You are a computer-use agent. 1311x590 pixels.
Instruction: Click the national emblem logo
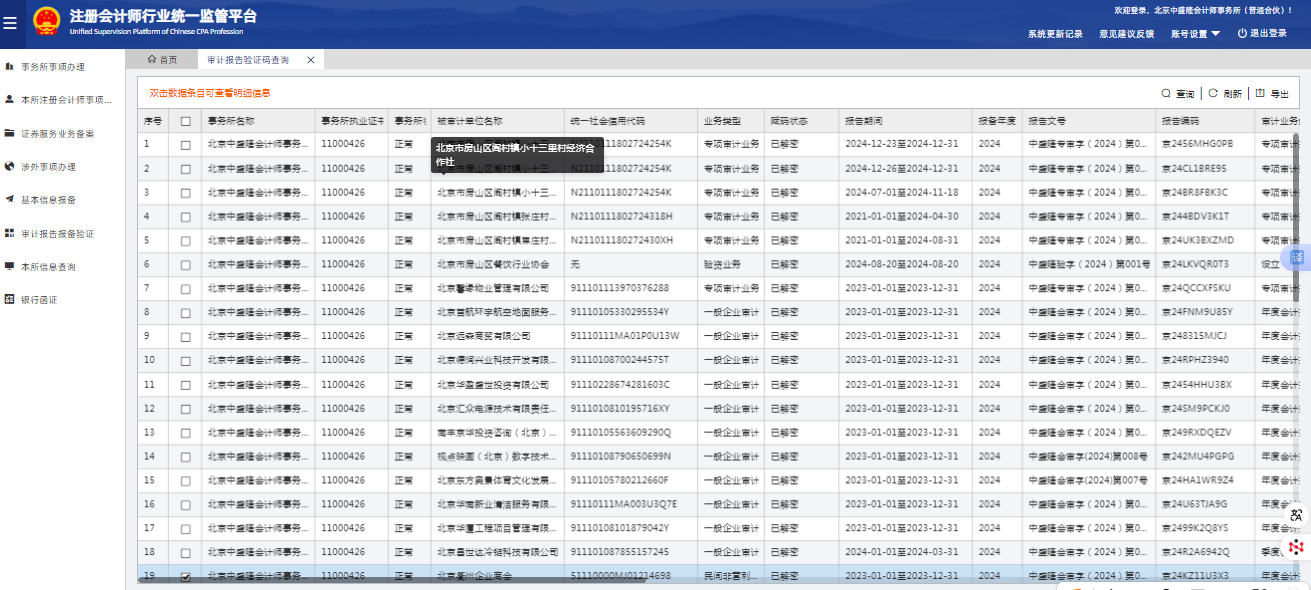[x=46, y=21]
